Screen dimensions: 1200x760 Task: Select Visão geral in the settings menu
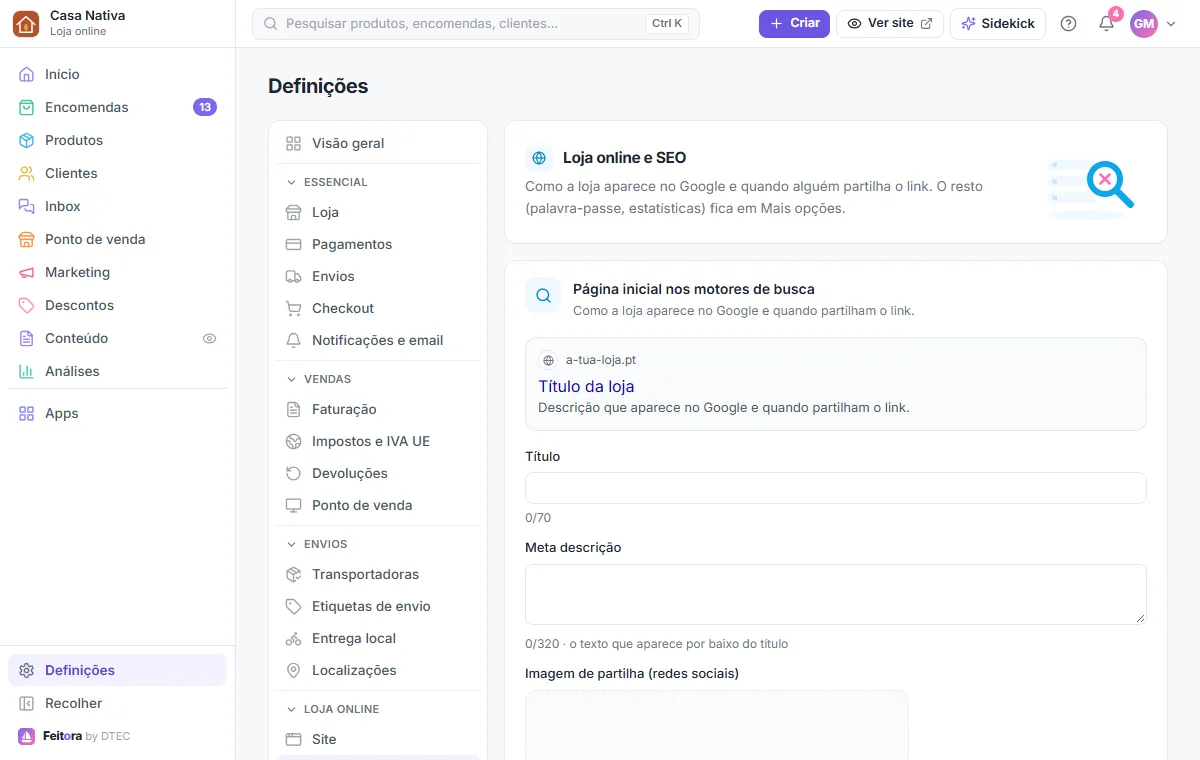click(x=378, y=143)
